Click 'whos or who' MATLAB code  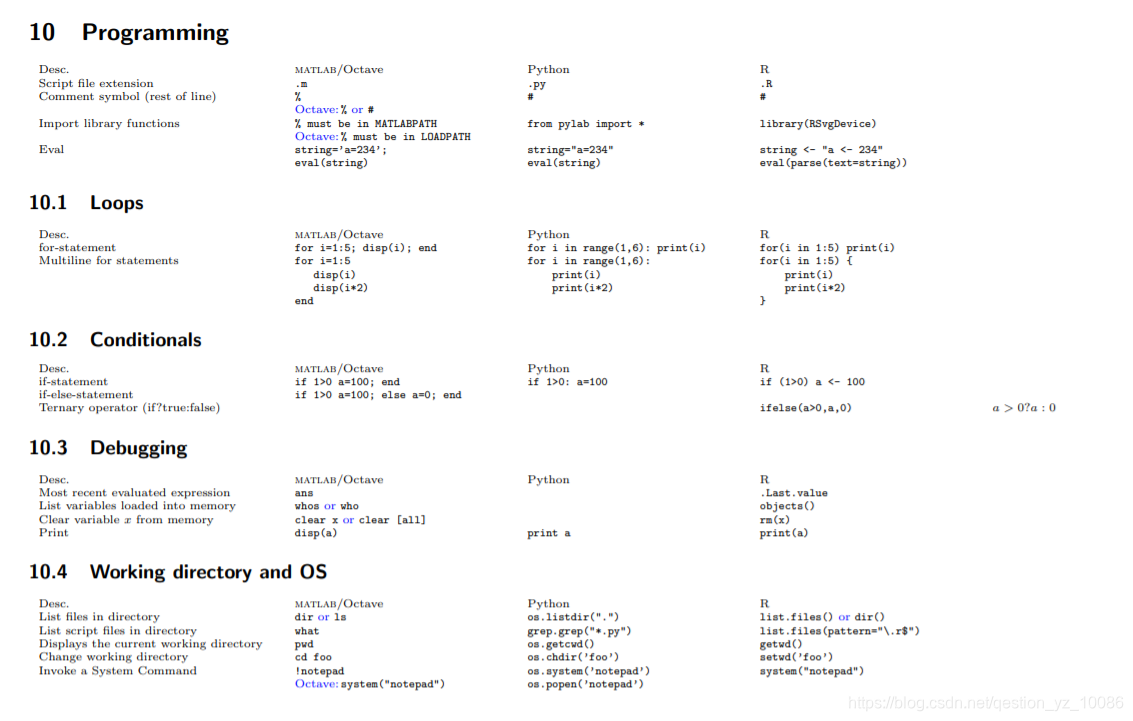[x=327, y=506]
